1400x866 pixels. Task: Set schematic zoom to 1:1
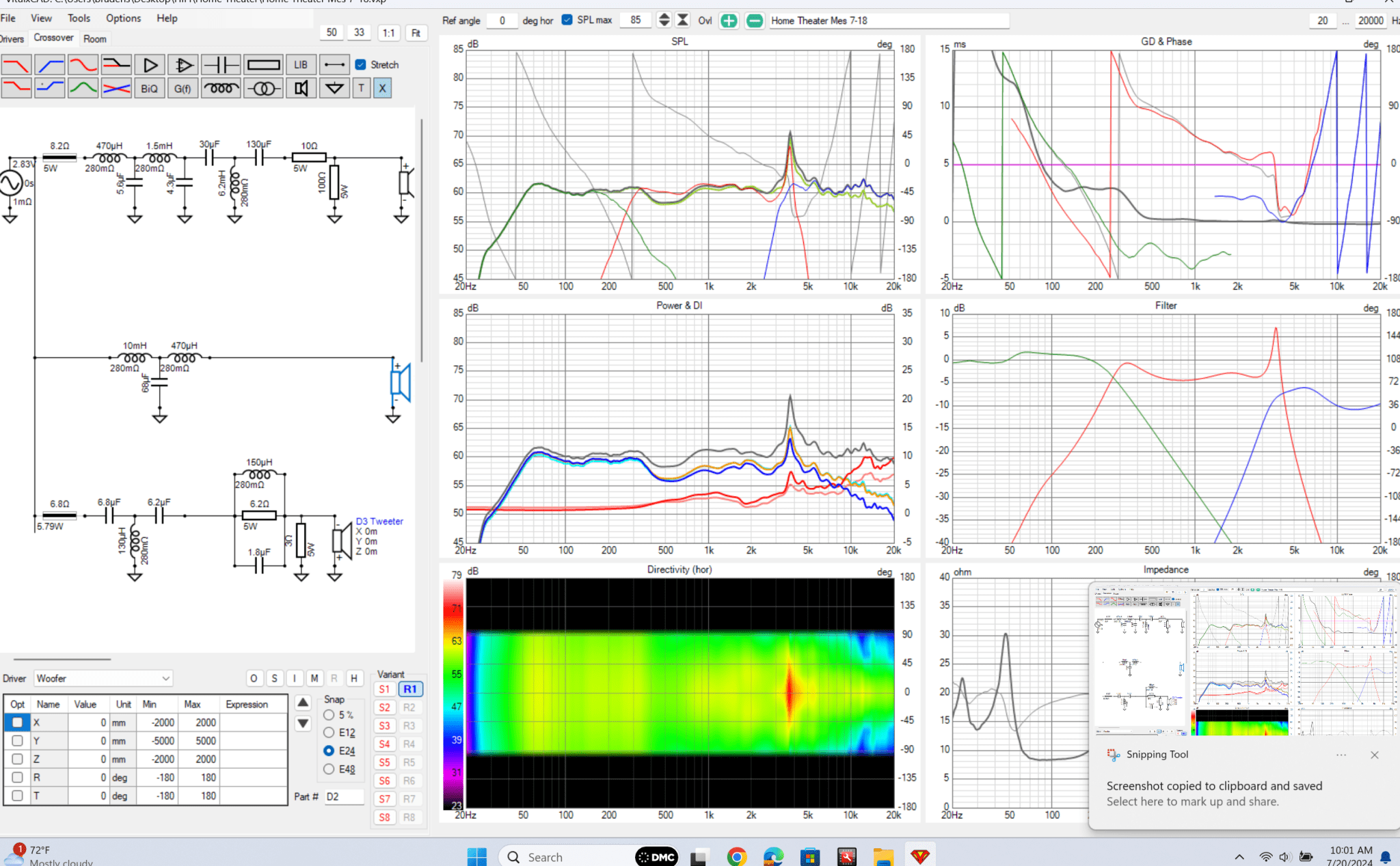pos(388,33)
